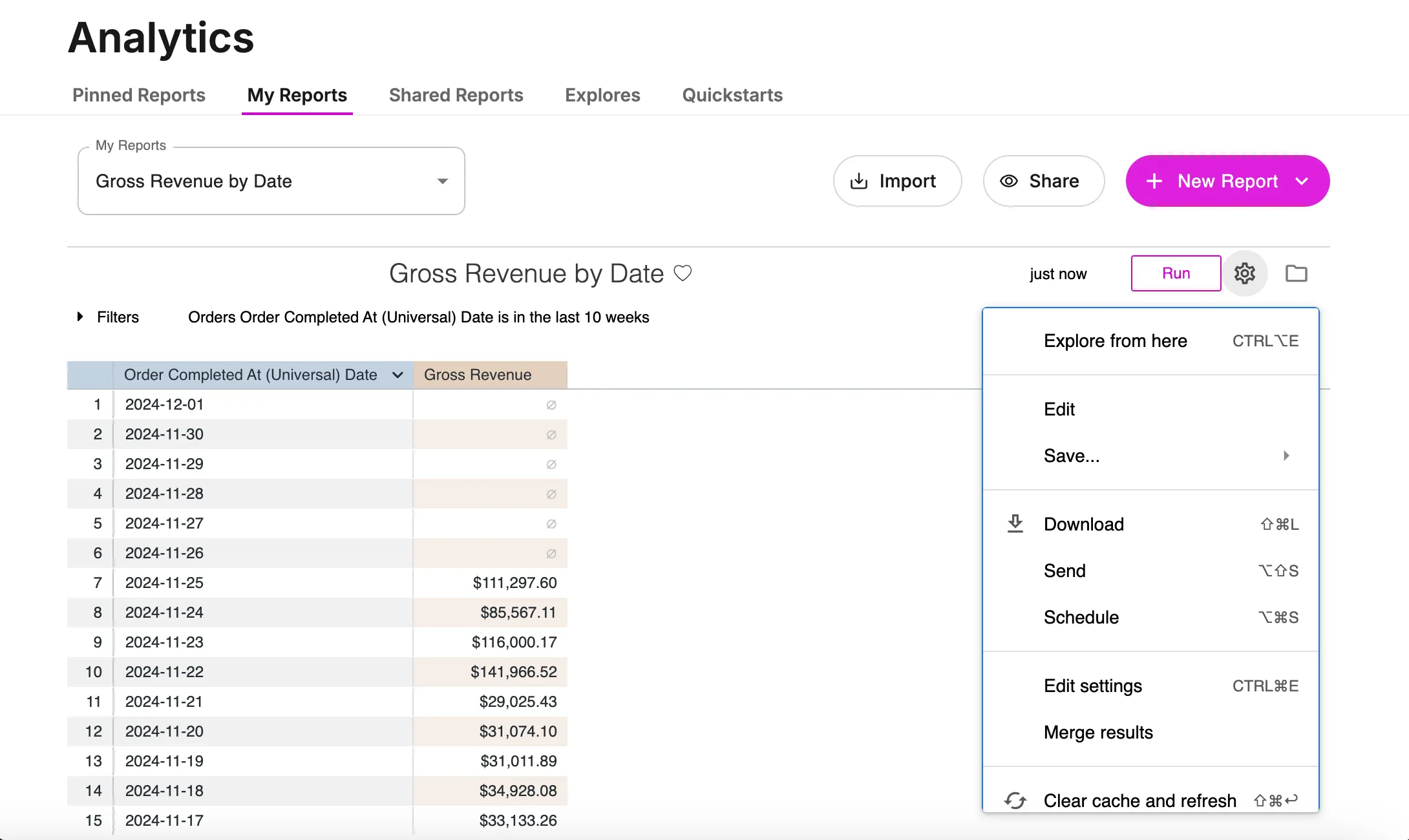Click the Download arrow icon in menu
Screen dimensions: 1409x840
[x=1015, y=524]
